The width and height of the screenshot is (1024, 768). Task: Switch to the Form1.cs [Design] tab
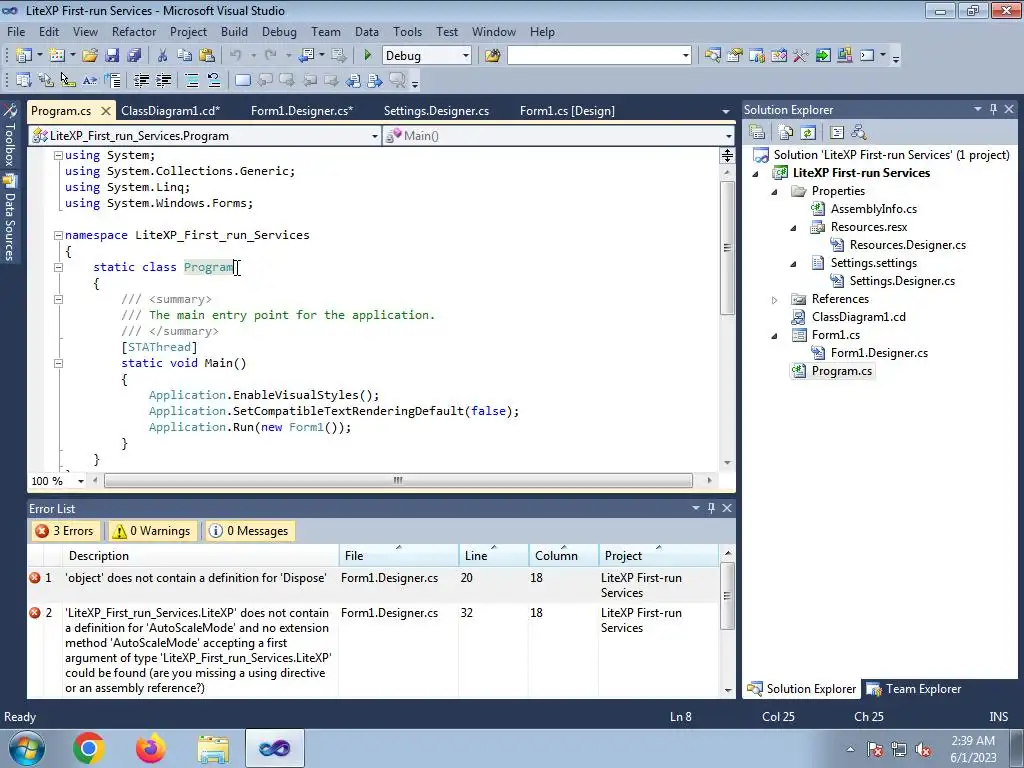[567, 110]
